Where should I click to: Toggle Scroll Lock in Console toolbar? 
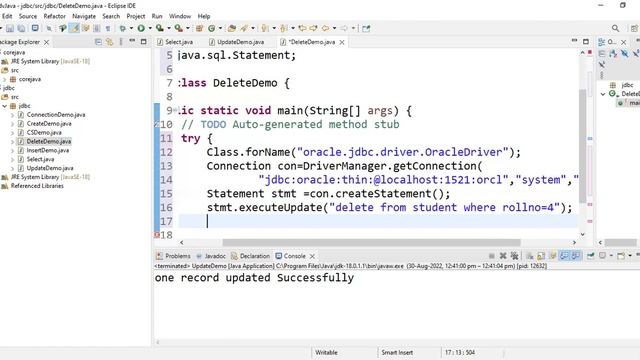click(x=541, y=256)
